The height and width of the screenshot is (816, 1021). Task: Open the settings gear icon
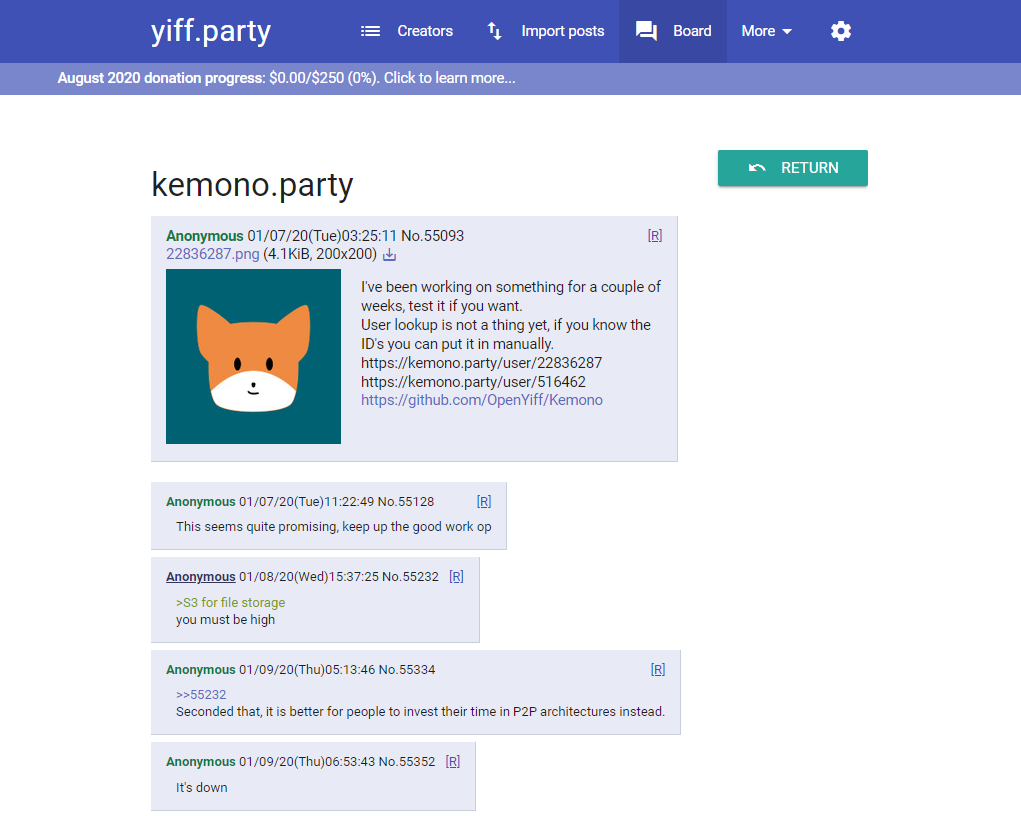[x=841, y=31]
